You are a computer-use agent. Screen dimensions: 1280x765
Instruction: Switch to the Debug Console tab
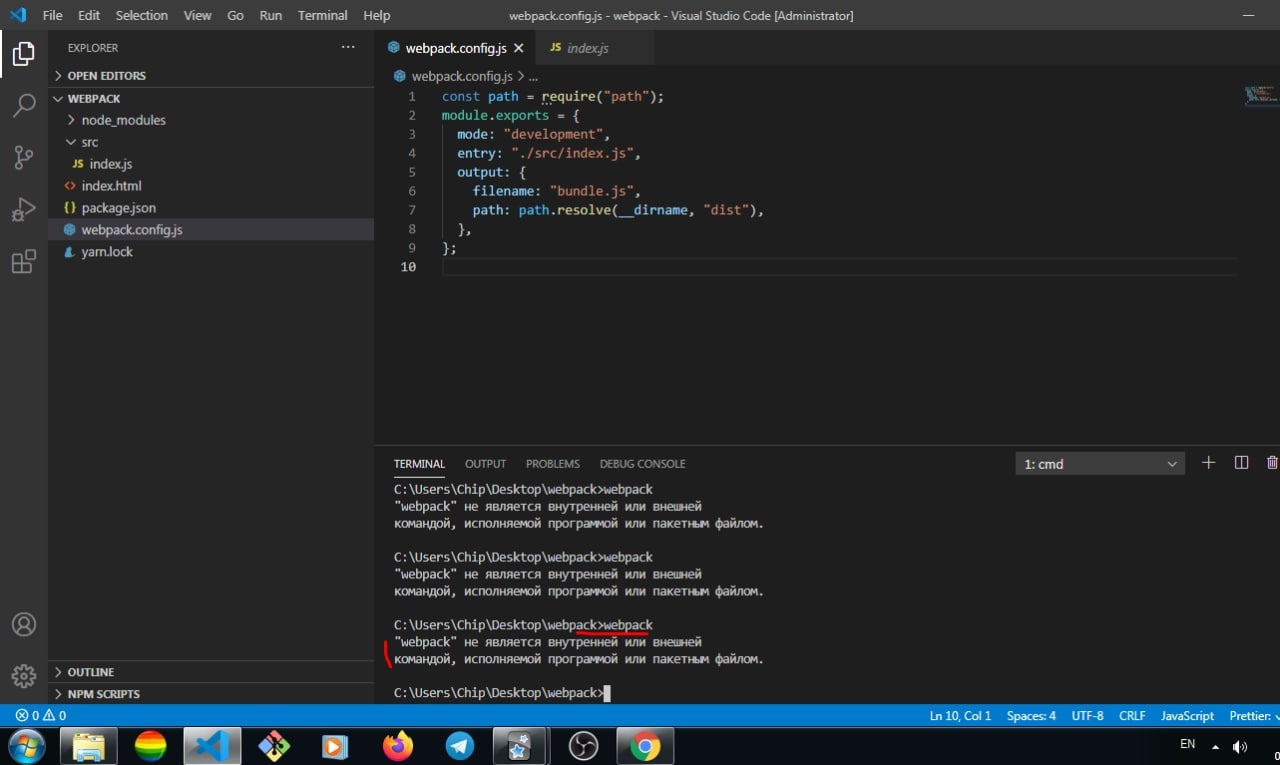tap(643, 464)
